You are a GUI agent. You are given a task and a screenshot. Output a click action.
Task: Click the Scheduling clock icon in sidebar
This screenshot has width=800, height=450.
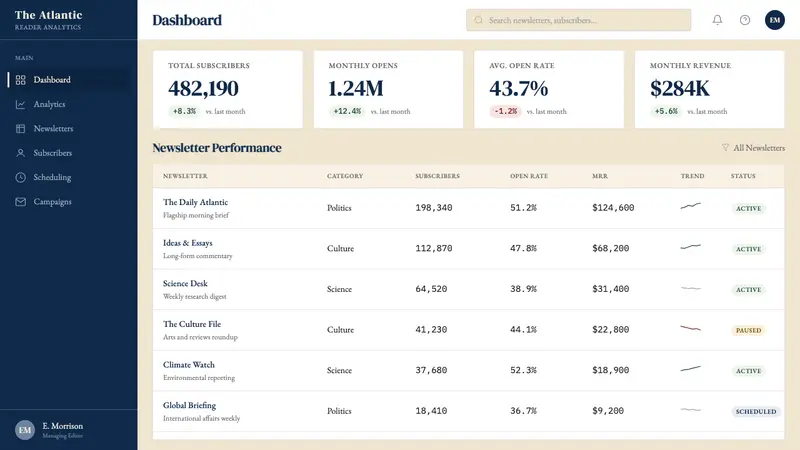pos(20,177)
